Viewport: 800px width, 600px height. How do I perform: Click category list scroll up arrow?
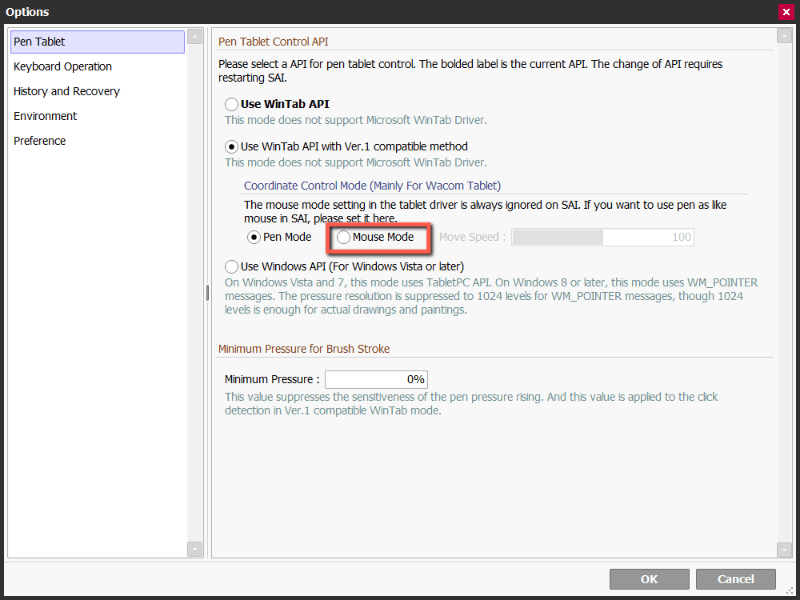point(195,37)
